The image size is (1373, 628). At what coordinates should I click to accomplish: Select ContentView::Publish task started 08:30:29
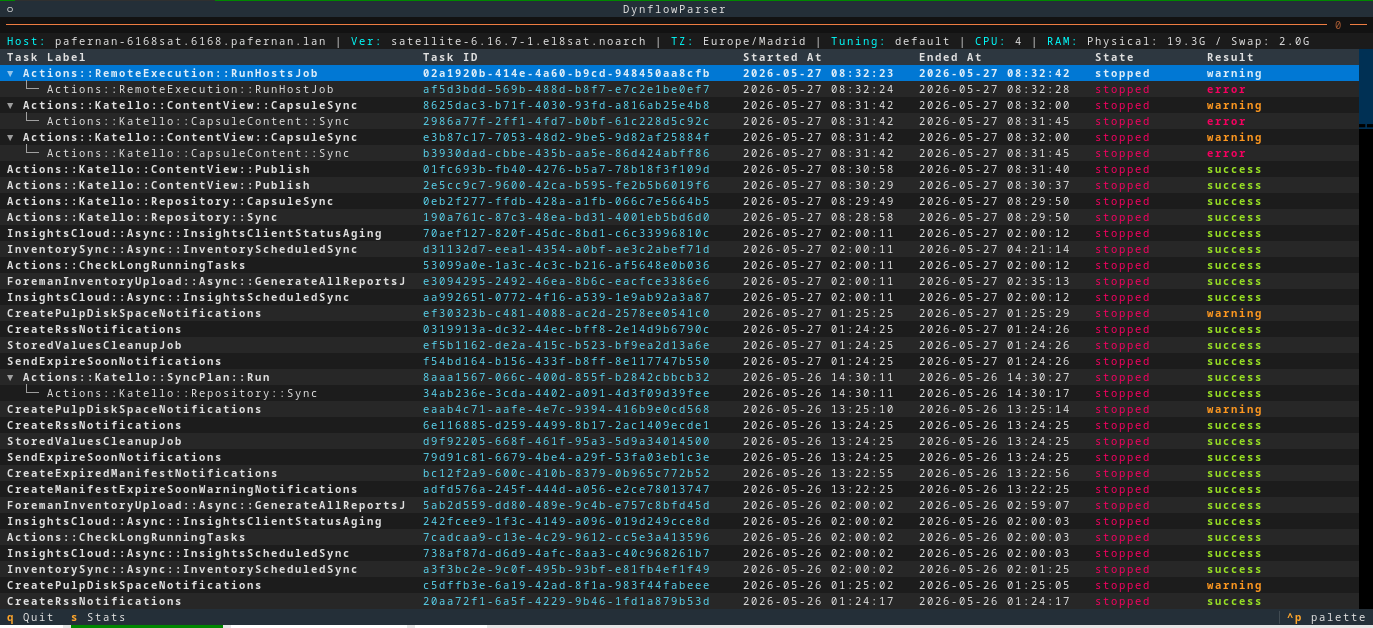[680, 185]
